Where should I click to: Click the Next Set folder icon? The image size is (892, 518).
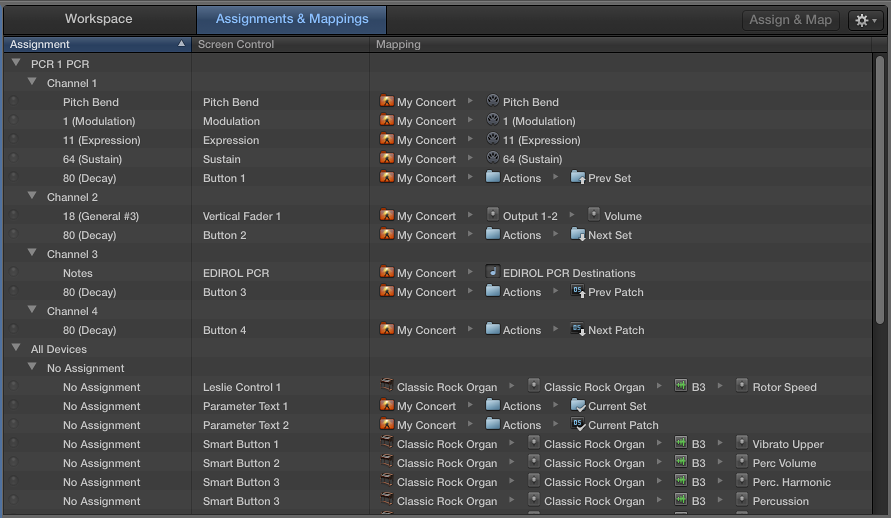click(578, 234)
